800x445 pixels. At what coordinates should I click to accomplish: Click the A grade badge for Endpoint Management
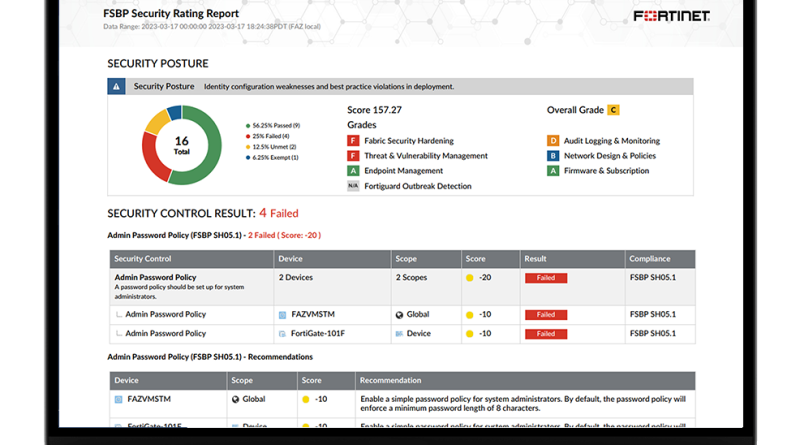tap(353, 171)
